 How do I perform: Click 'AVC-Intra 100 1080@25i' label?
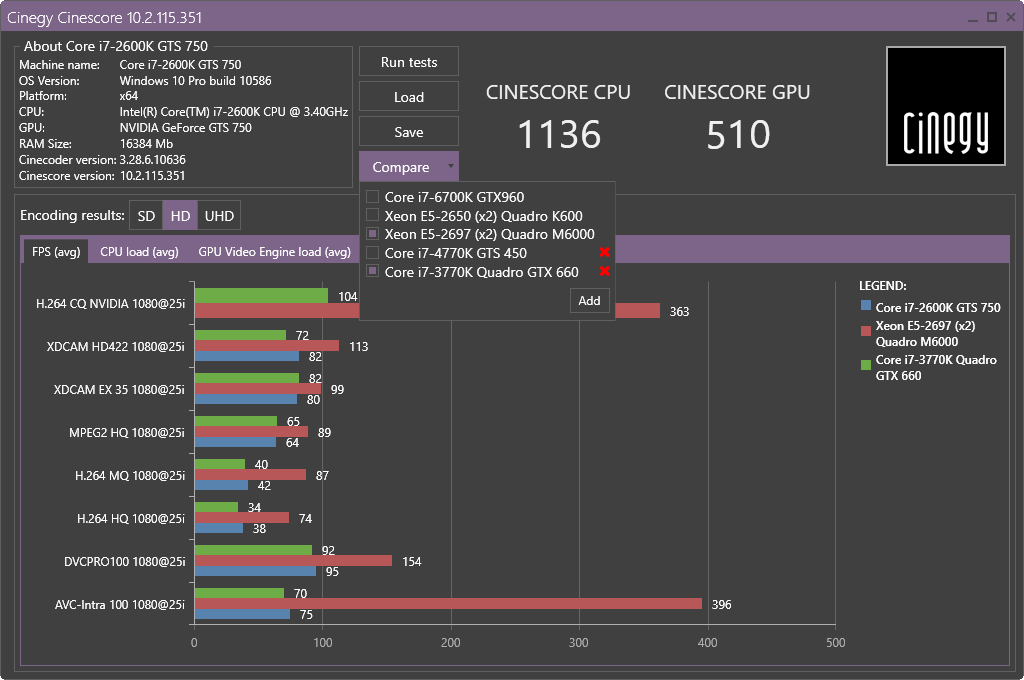coord(120,605)
